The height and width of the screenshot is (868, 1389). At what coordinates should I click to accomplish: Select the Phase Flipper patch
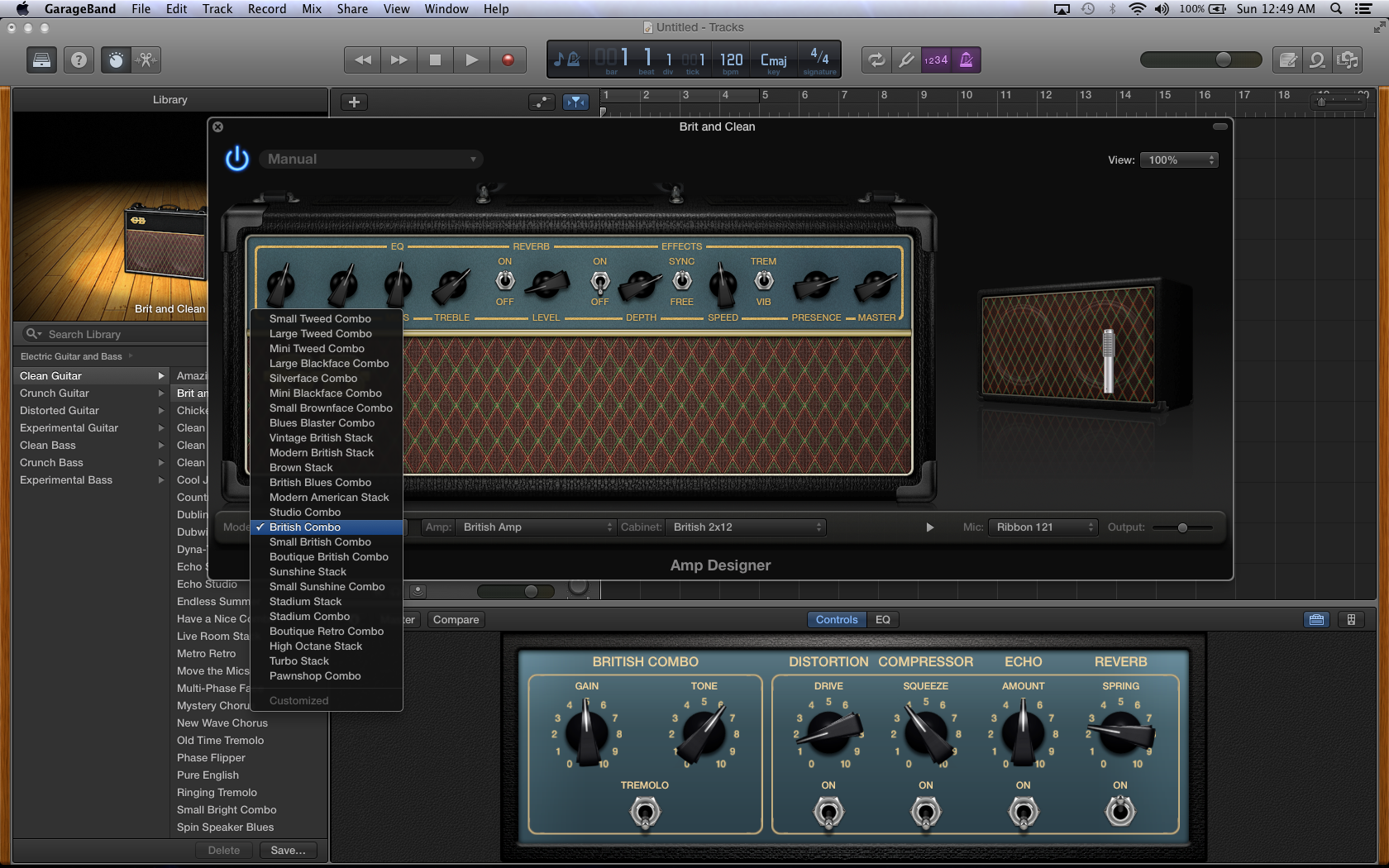click(211, 757)
